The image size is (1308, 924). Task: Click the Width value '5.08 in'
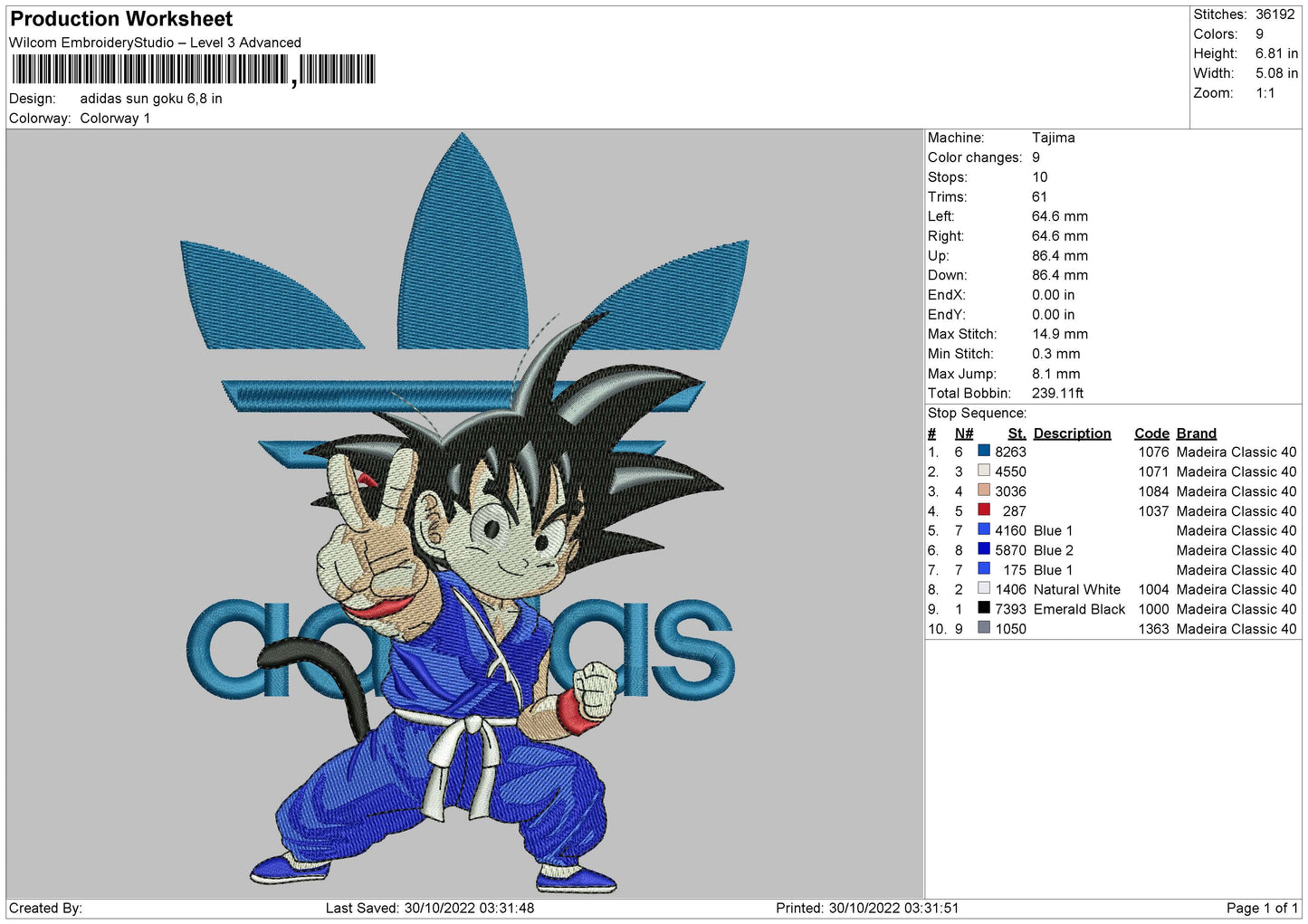pos(1276,73)
